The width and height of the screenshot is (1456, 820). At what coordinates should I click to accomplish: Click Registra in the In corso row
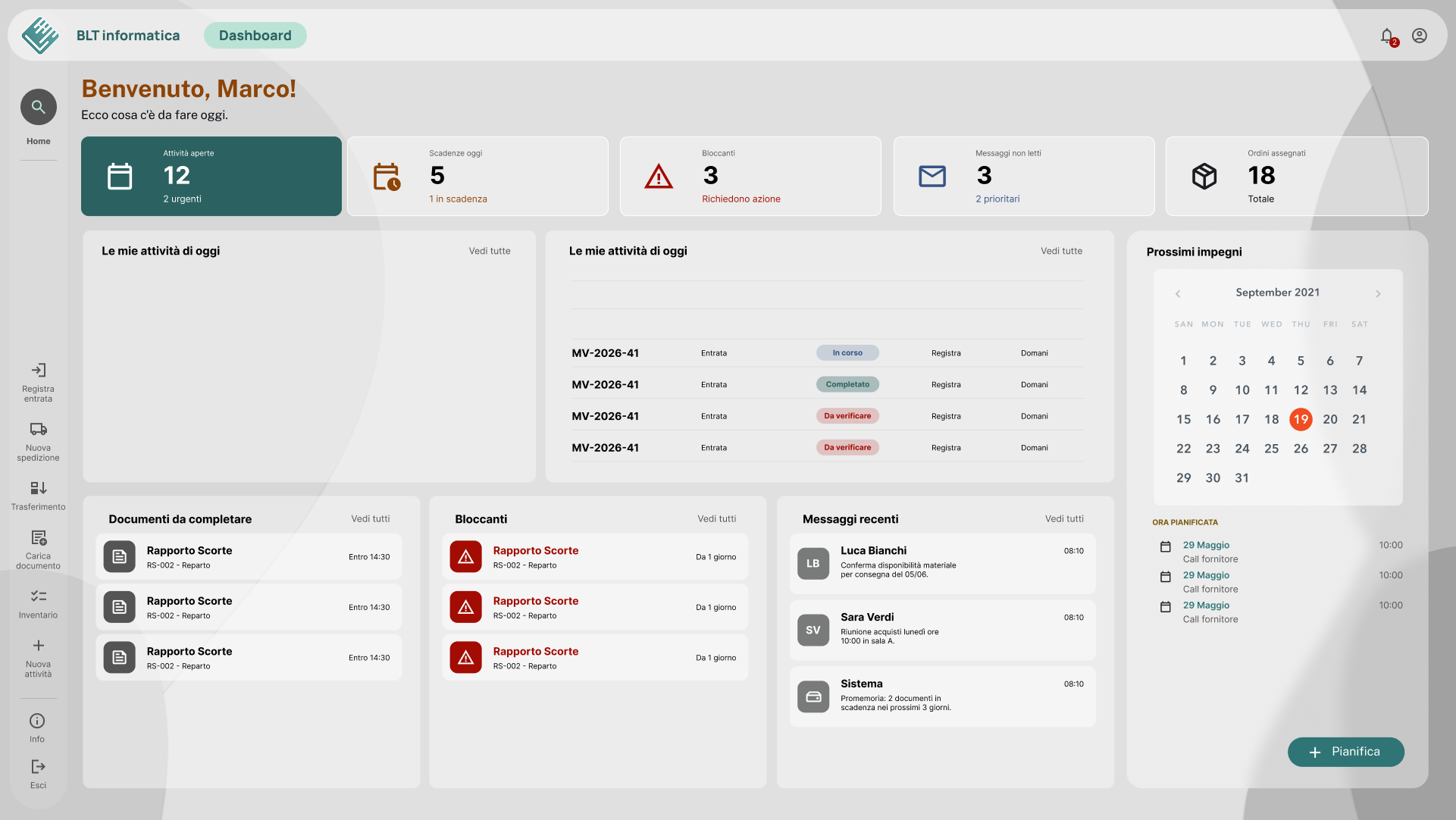[946, 353]
